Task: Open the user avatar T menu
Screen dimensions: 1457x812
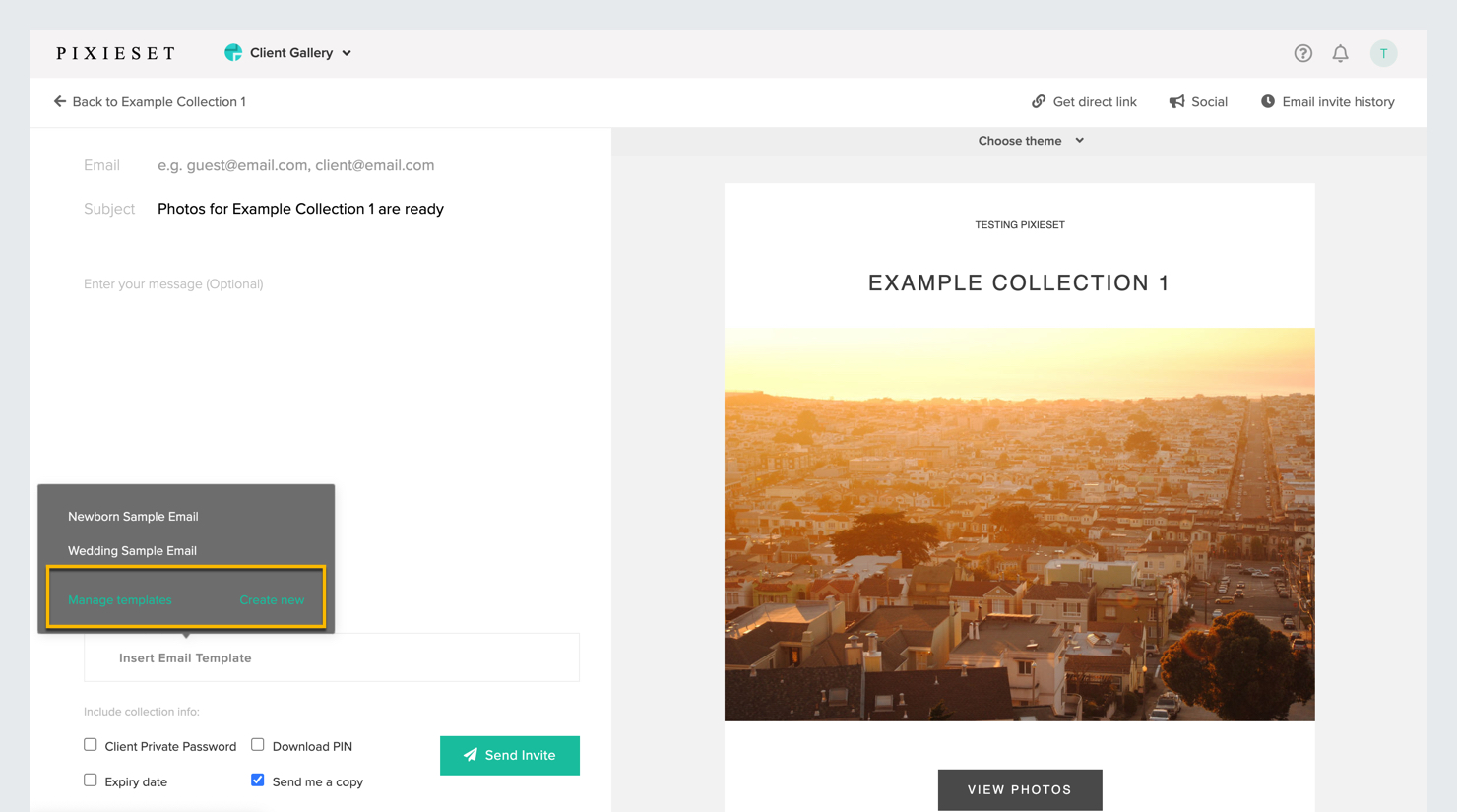Action: point(1383,53)
